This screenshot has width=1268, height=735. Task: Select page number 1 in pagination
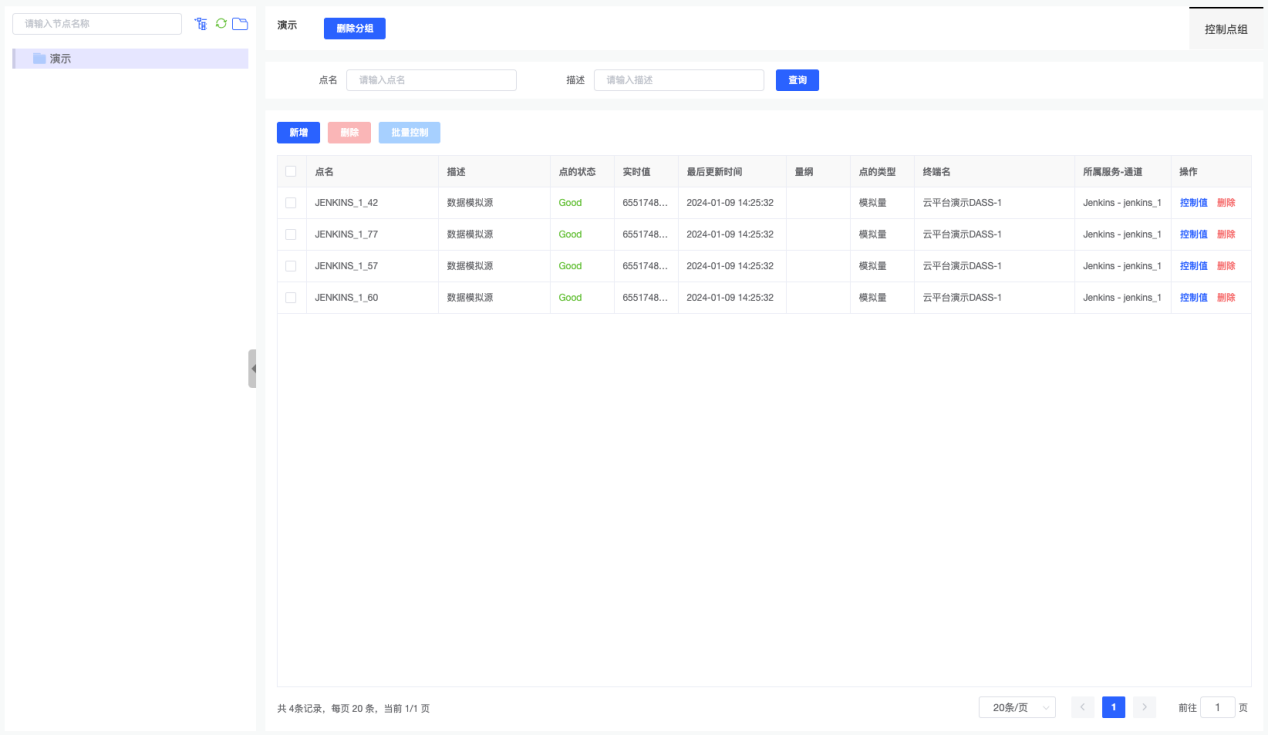tap(1113, 707)
